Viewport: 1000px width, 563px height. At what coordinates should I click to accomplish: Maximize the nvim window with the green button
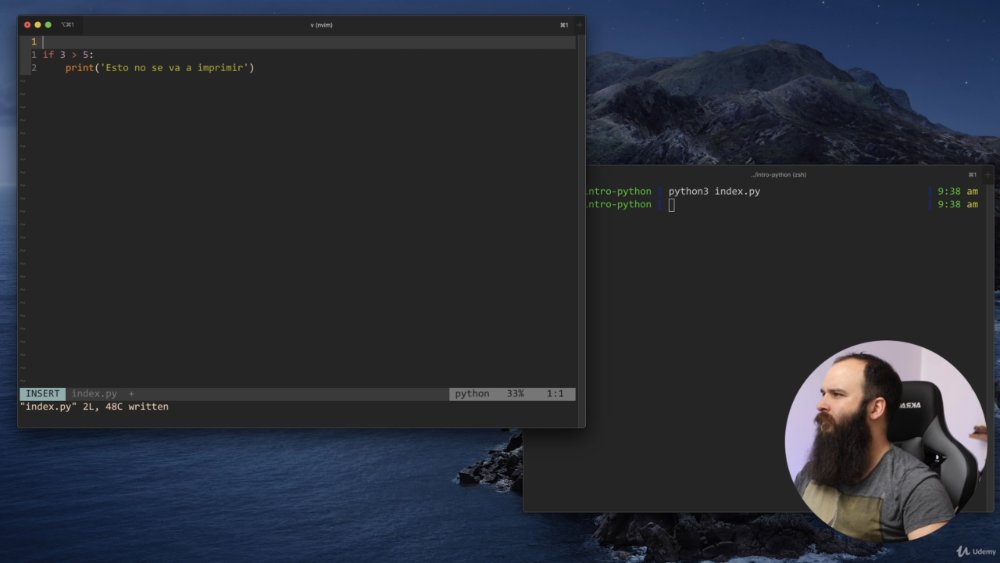point(48,25)
